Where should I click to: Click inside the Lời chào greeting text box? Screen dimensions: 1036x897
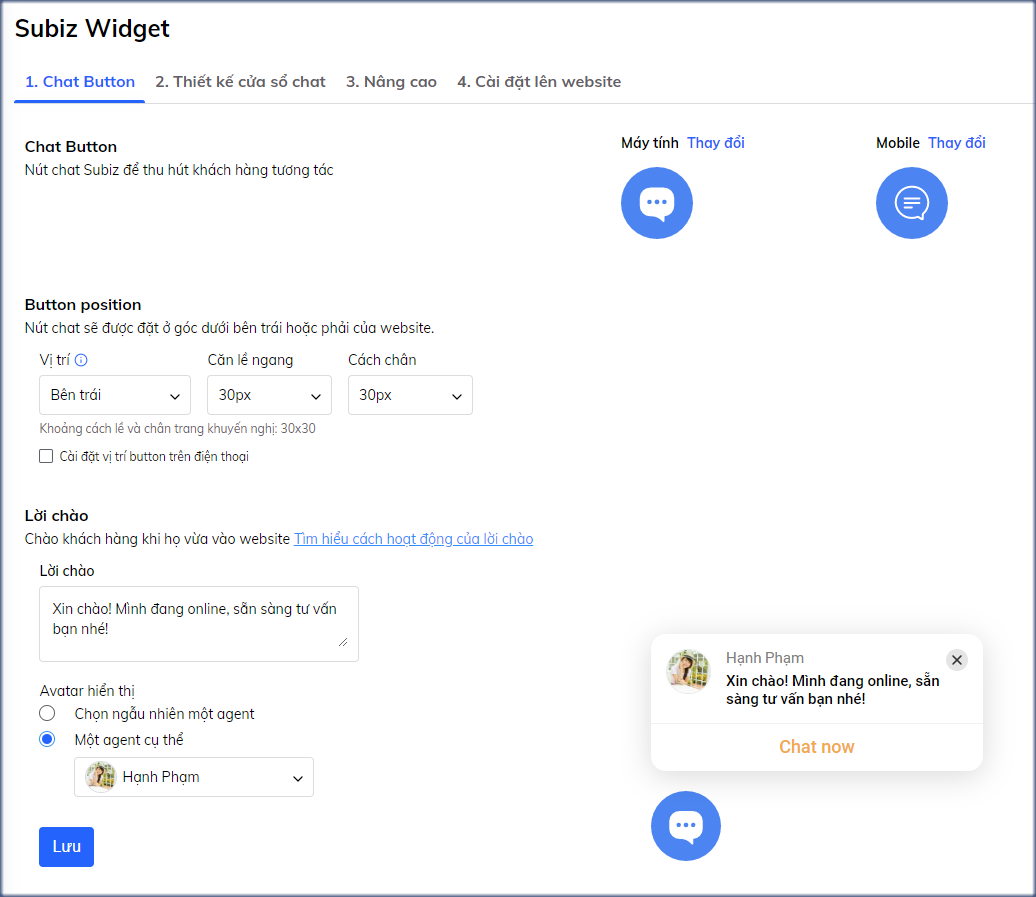[198, 620]
